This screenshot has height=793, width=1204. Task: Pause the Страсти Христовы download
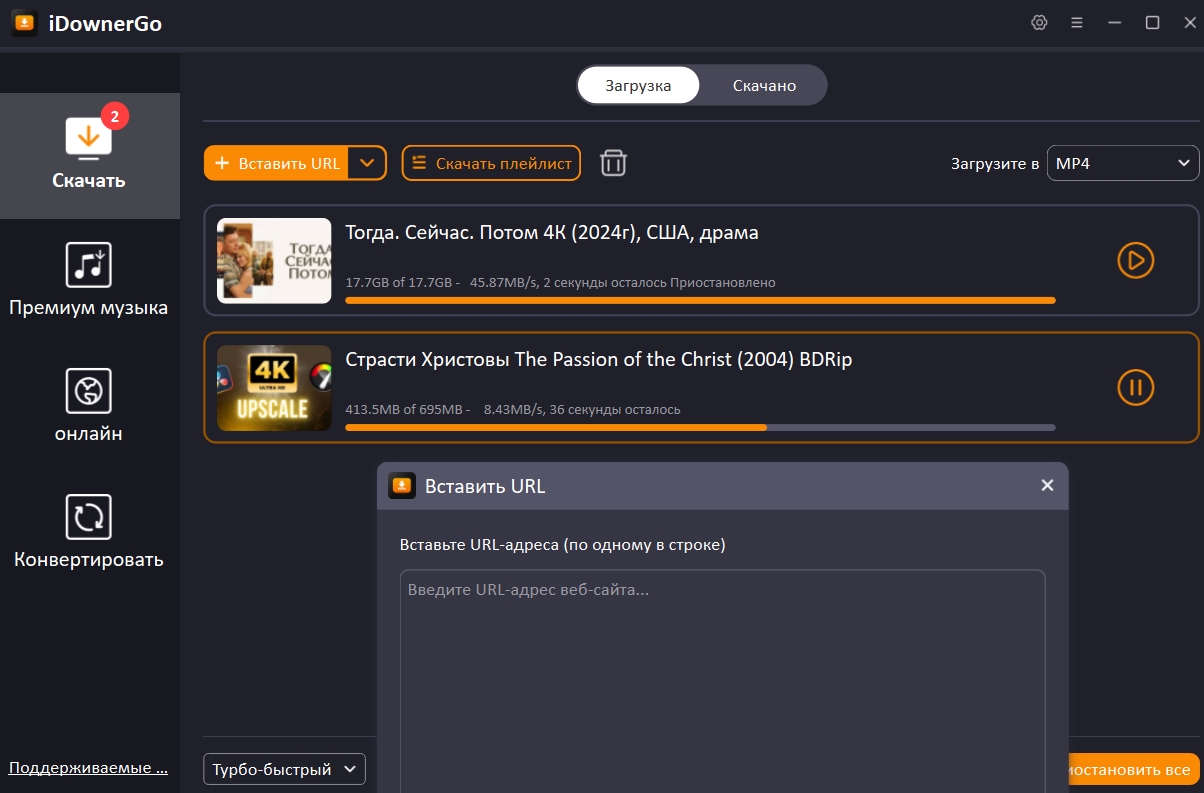[x=1135, y=387]
